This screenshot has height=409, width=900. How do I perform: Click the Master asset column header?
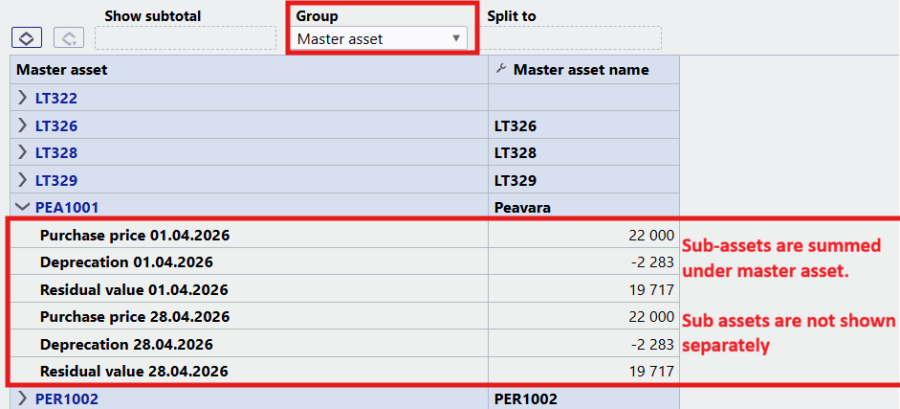(x=249, y=70)
